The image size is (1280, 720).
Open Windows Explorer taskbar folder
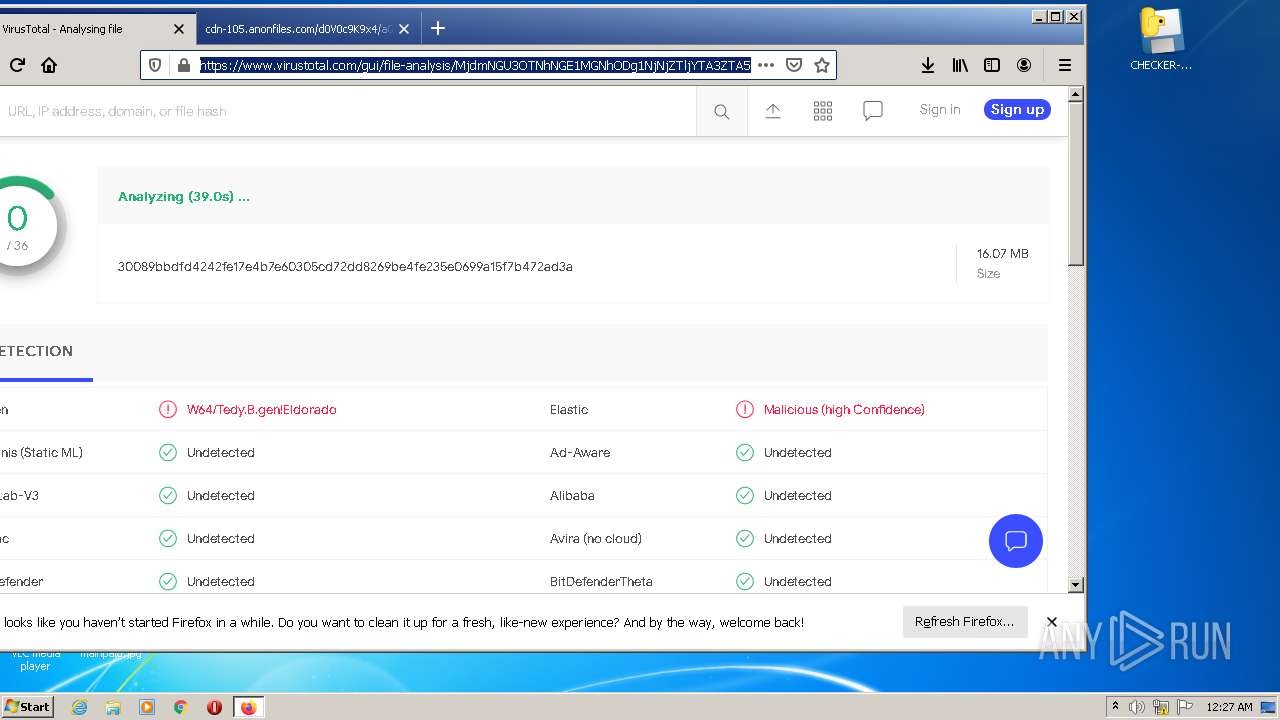click(x=113, y=707)
